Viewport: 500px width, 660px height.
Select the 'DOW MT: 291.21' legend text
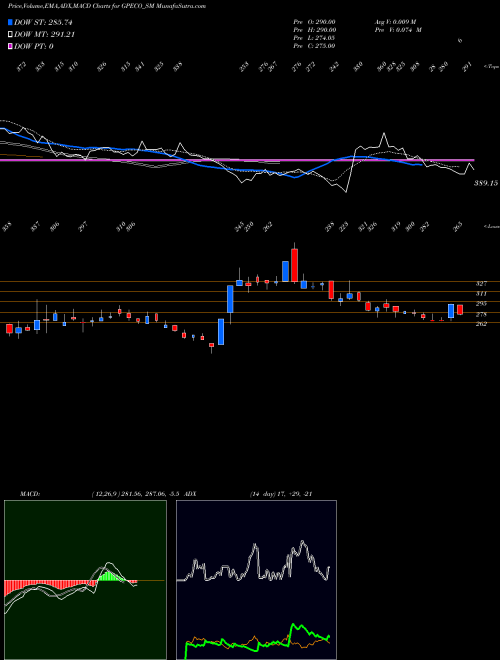[x=44, y=35]
